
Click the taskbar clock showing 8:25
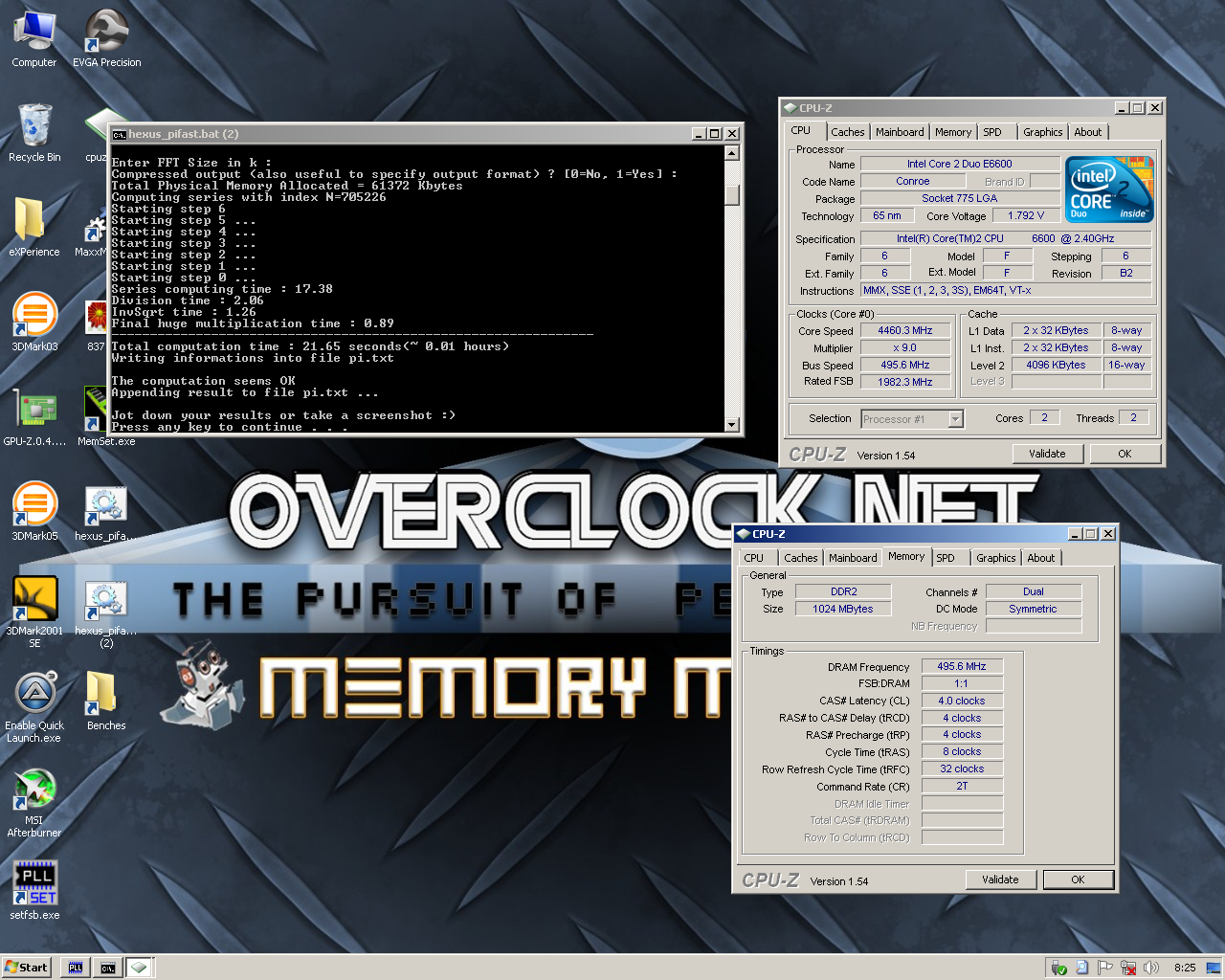(1185, 968)
